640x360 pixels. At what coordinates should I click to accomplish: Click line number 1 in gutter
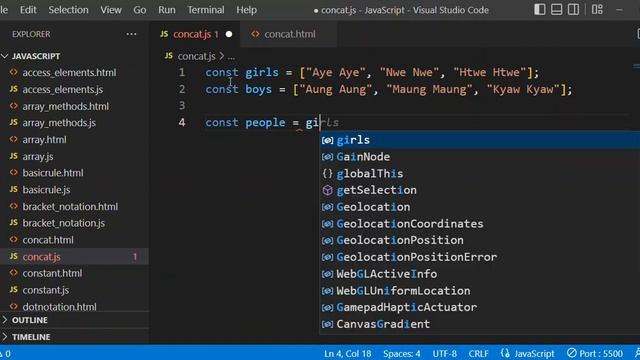click(182, 72)
